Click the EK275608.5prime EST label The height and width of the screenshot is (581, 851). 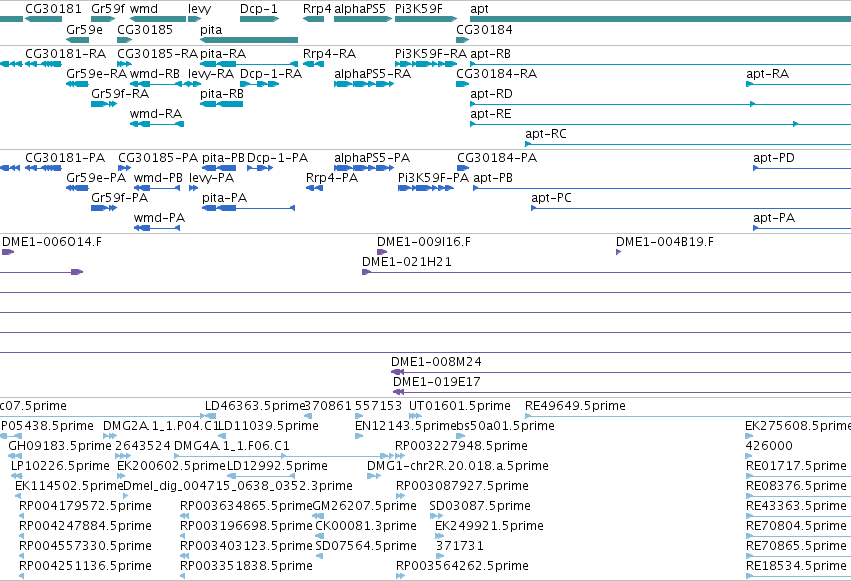coord(798,426)
